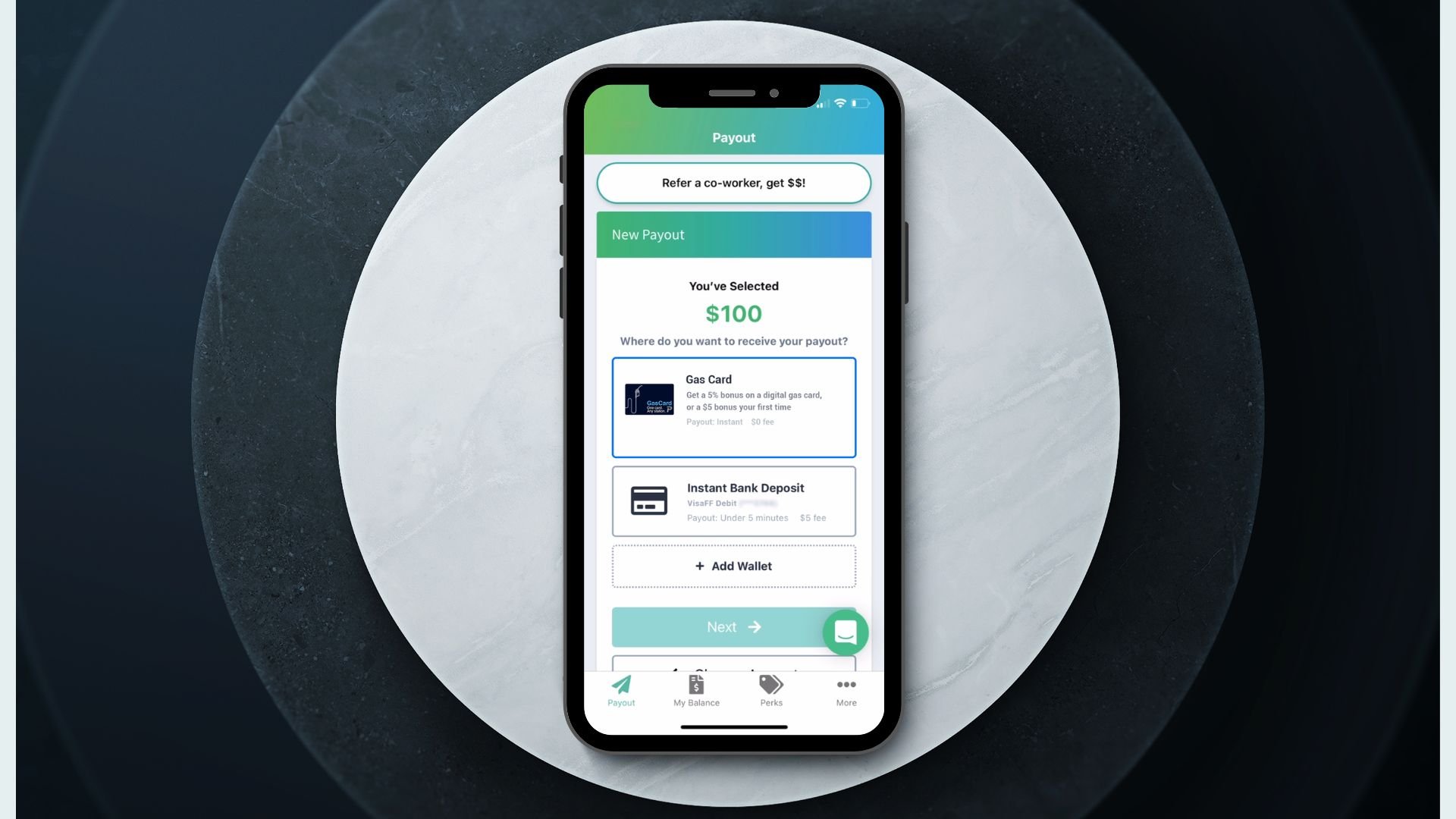Tap the More options icon
Image resolution: width=1456 pixels, height=819 pixels.
[845, 685]
